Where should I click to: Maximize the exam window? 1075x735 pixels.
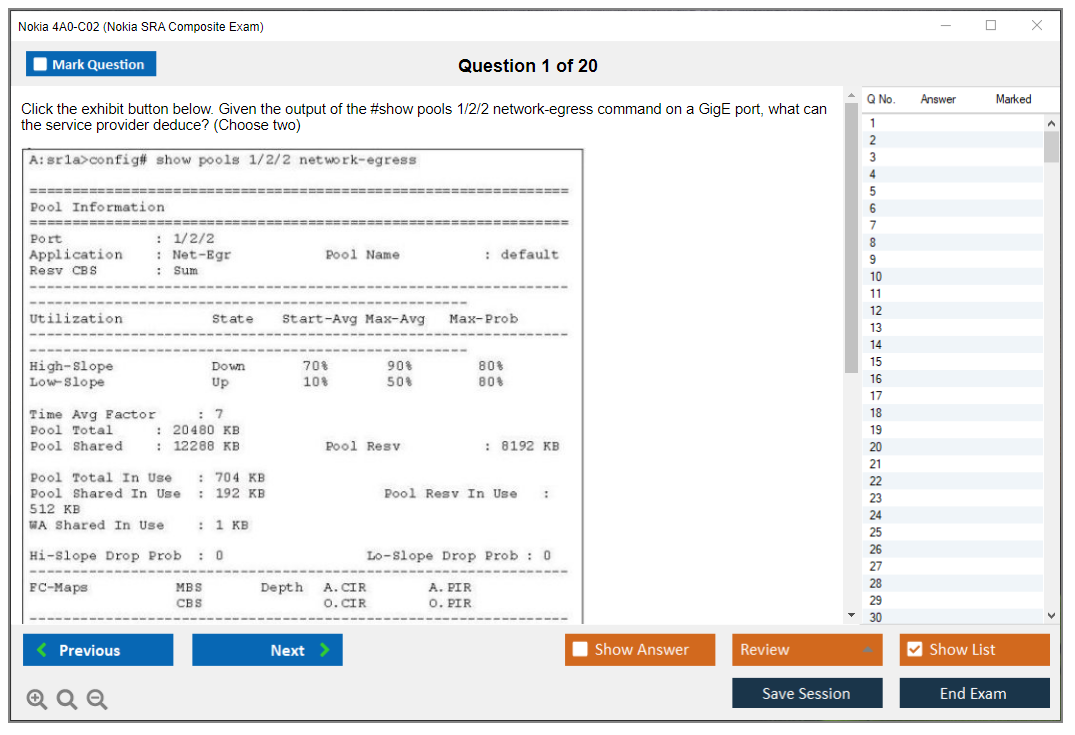click(990, 26)
